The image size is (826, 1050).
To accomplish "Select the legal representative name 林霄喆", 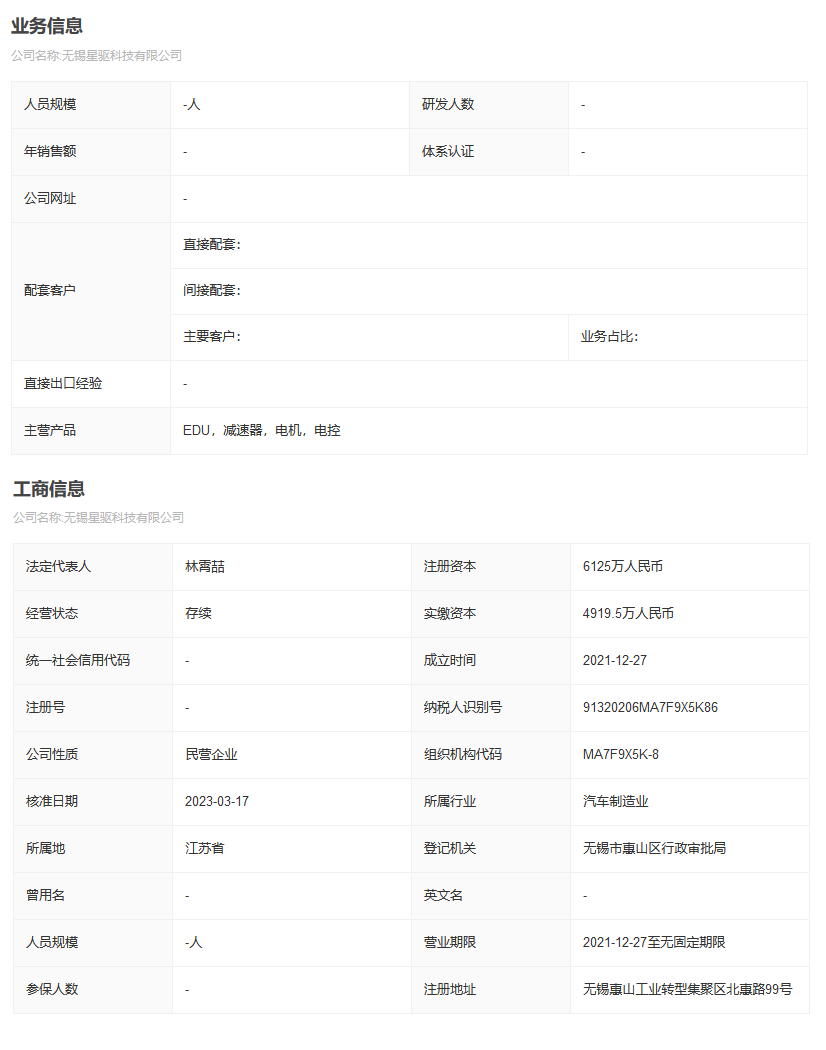I will coord(205,567).
